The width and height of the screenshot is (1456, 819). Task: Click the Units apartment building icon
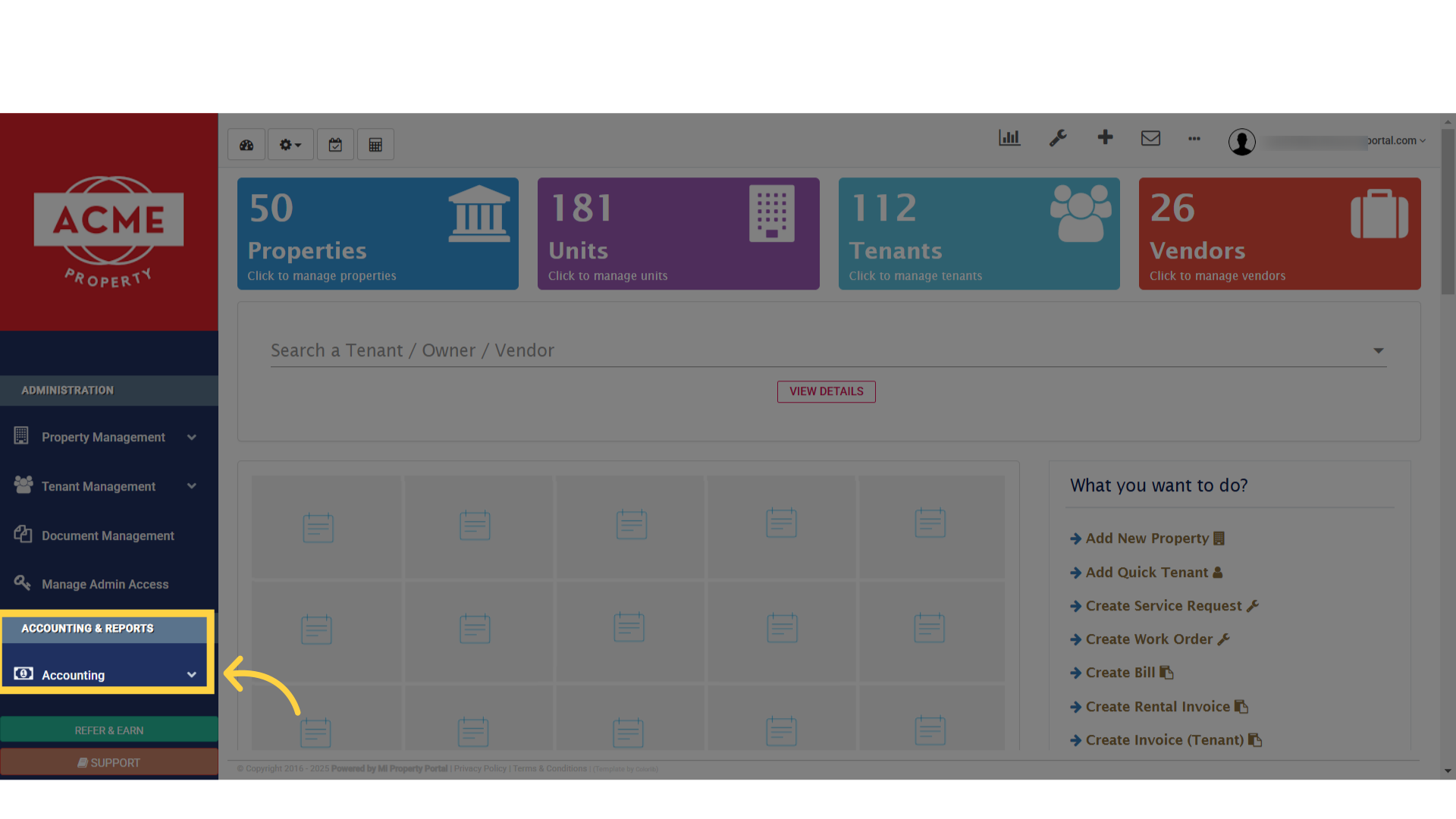(771, 214)
